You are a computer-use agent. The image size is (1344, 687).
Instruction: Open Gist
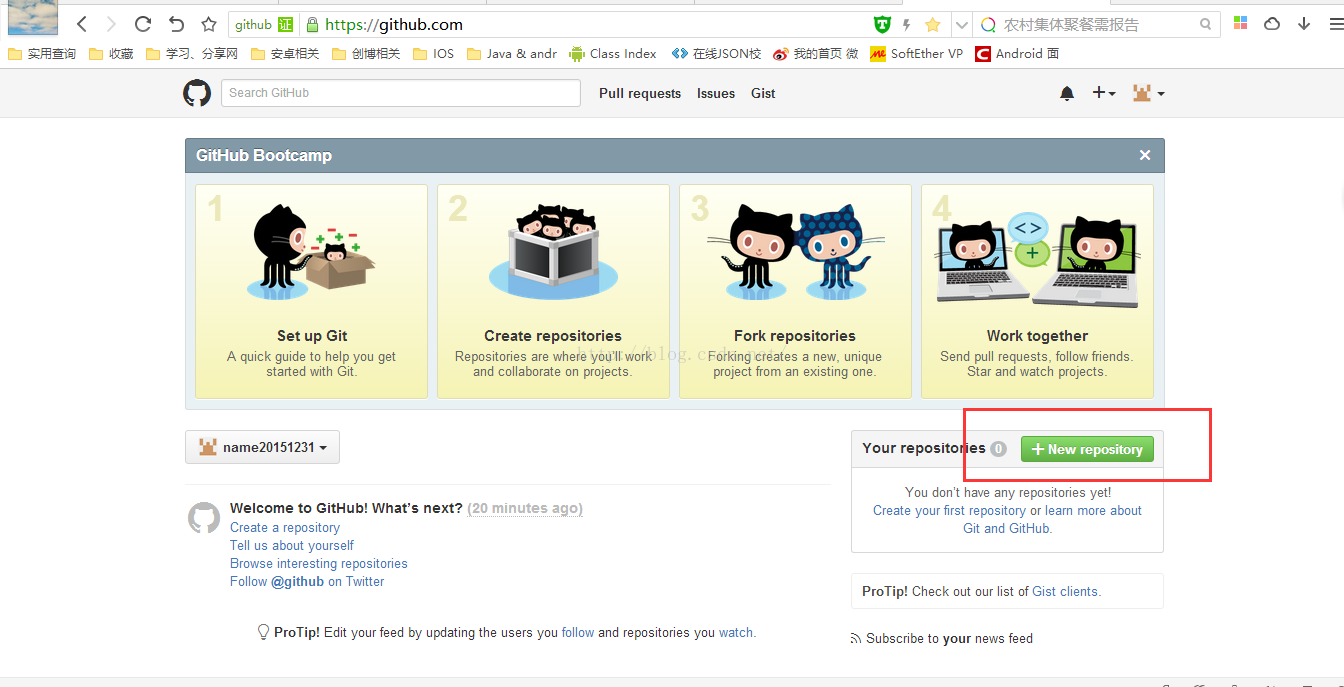763,93
